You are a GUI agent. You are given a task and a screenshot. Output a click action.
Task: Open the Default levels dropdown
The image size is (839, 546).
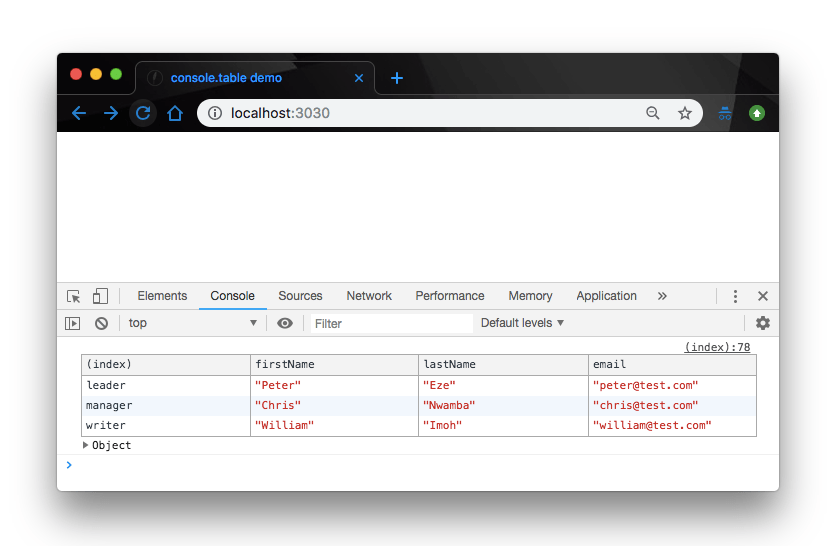coord(522,323)
